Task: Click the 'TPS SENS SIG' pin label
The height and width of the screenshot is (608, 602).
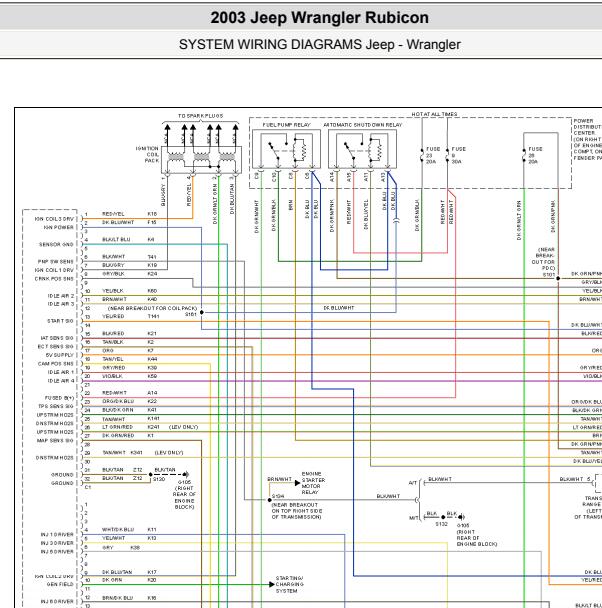Action: coord(56,406)
